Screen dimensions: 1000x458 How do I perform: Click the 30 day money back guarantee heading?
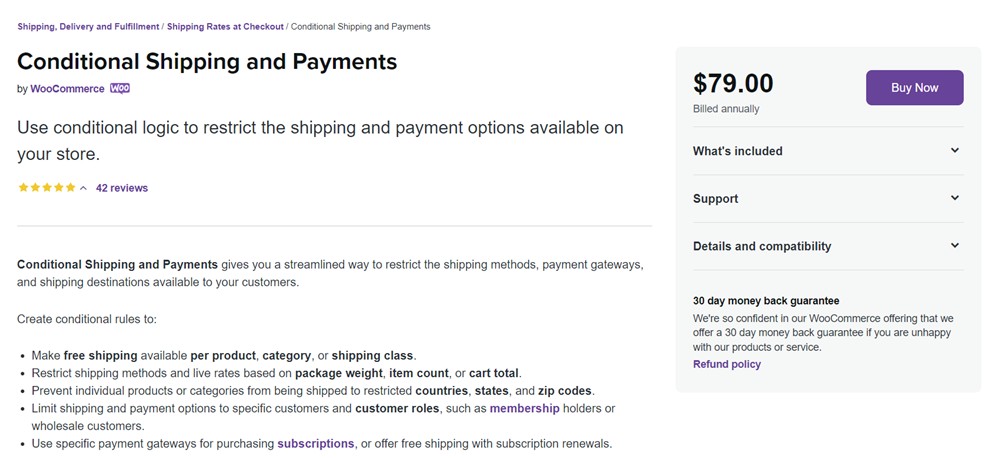766,300
